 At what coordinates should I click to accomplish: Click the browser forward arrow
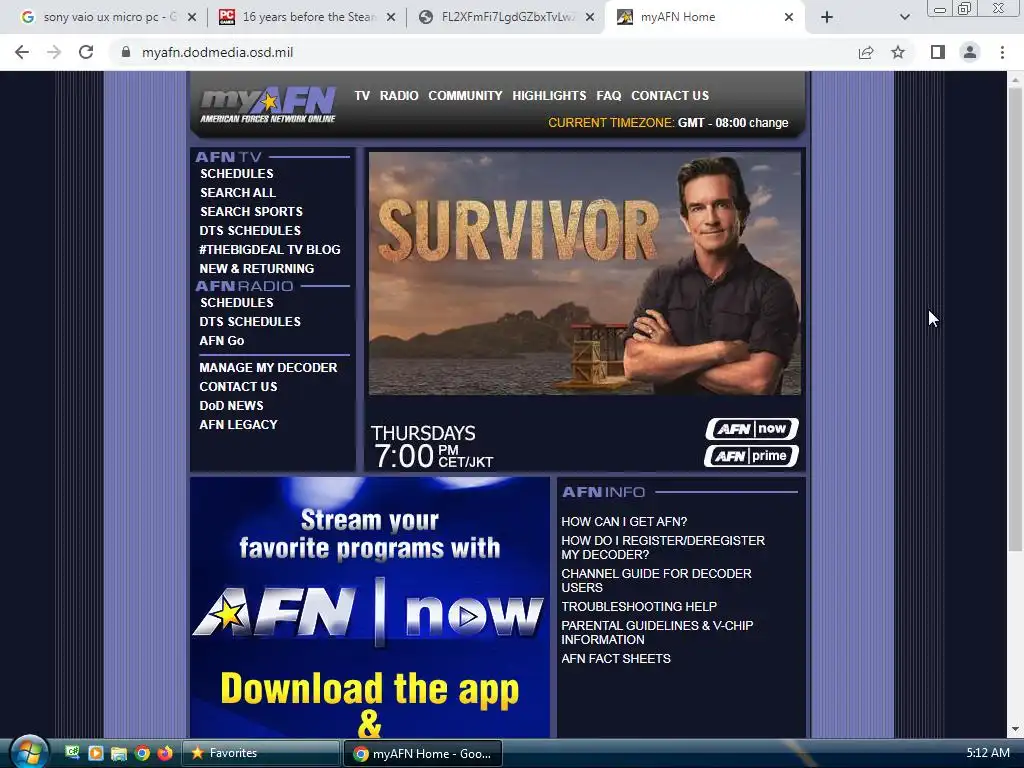tap(54, 52)
